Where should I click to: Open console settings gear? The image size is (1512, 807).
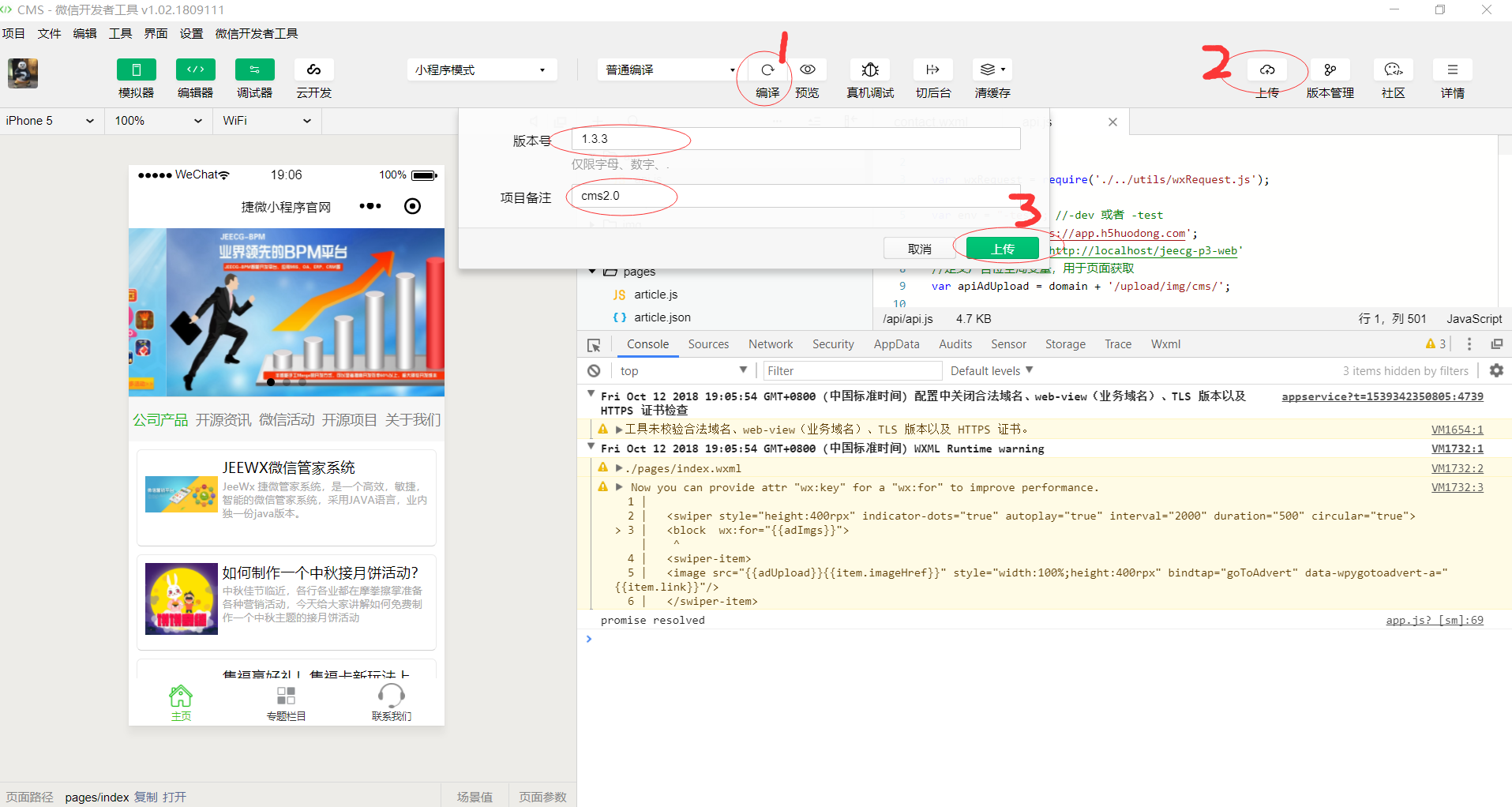pyautogui.click(x=1496, y=370)
